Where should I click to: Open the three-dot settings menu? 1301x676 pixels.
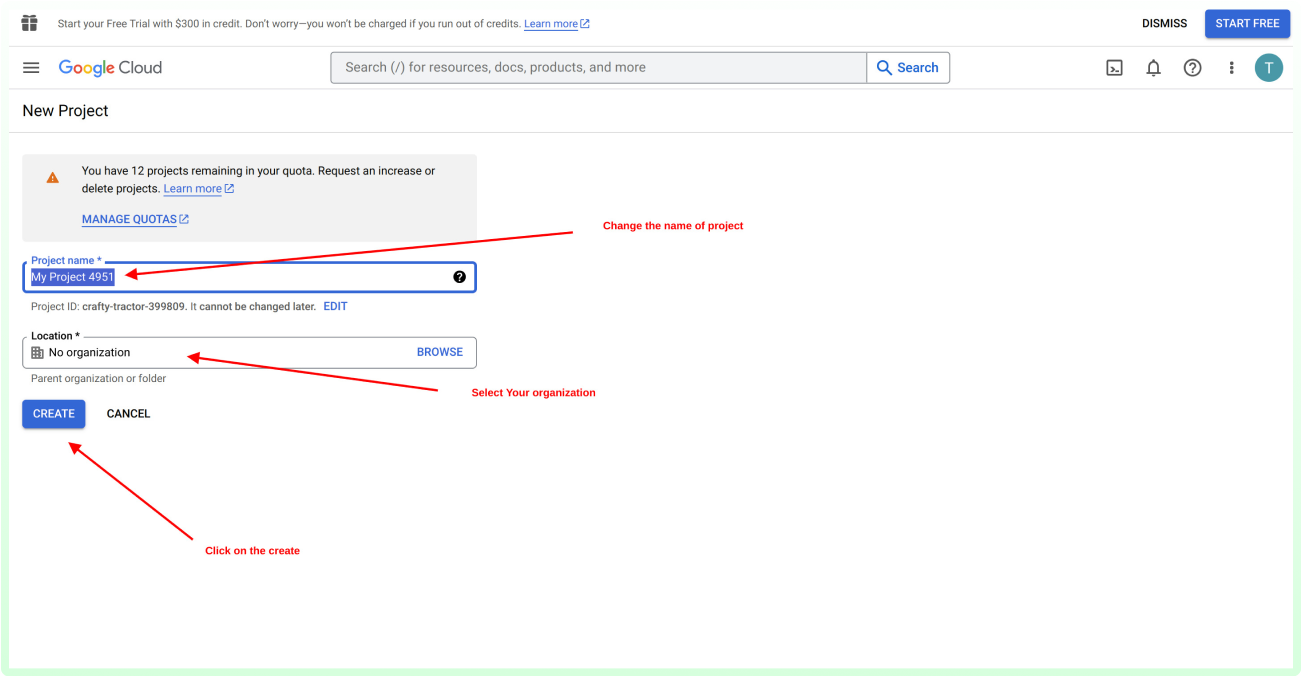(1231, 68)
